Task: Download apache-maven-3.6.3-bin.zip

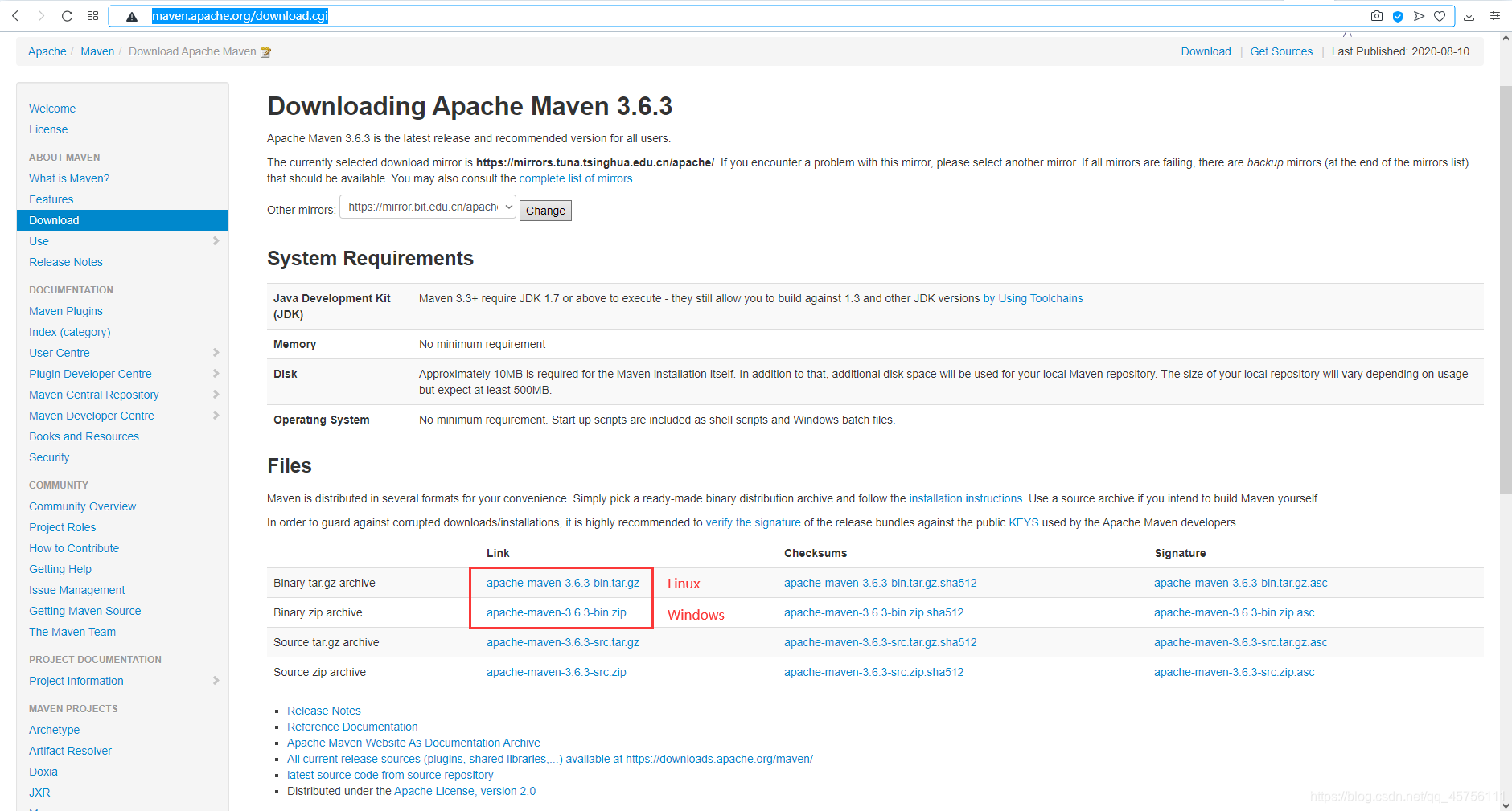Action: pos(557,612)
